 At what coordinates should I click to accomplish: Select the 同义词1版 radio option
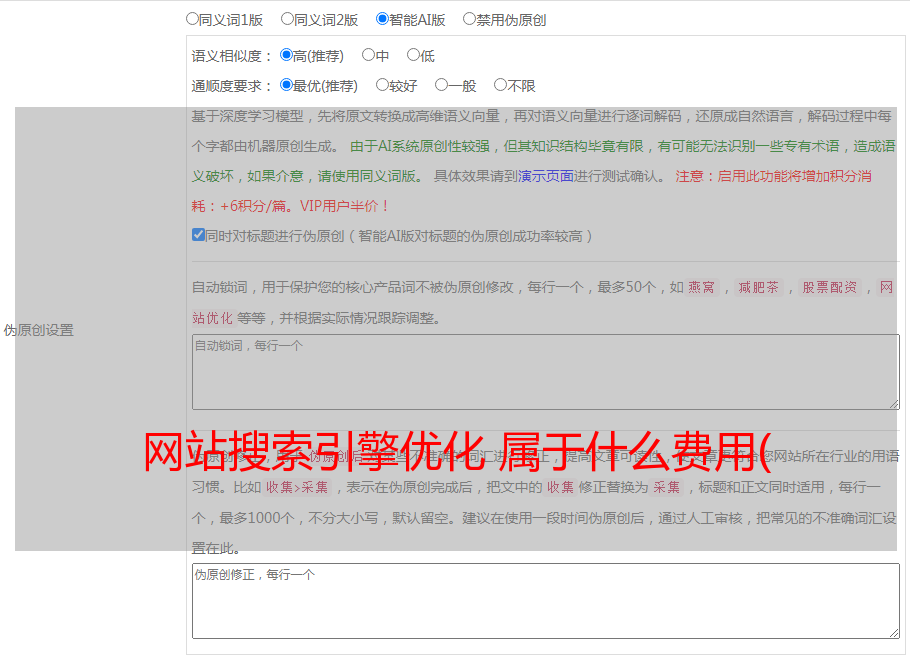[192, 19]
